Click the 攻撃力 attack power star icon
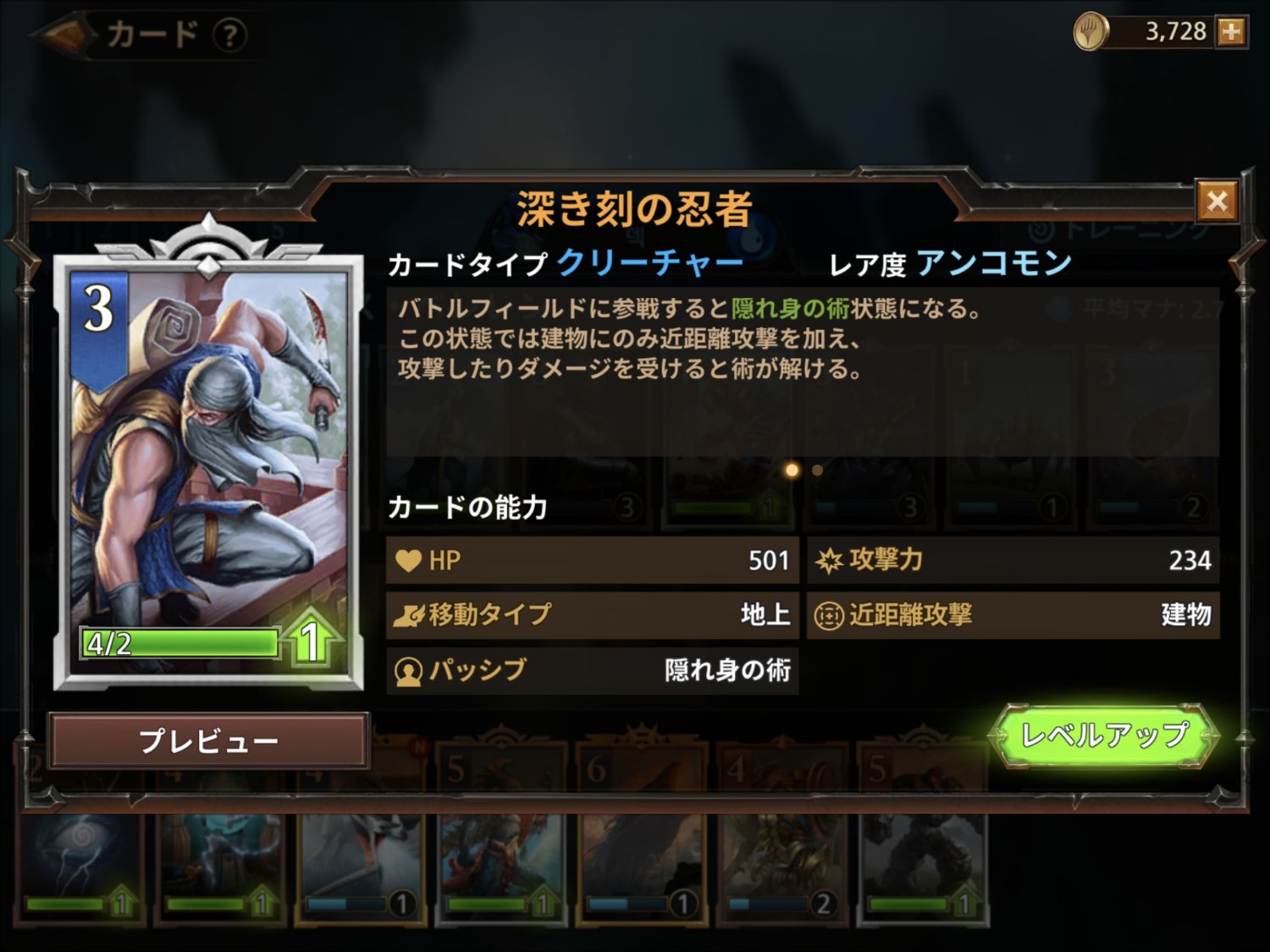The height and width of the screenshot is (952, 1270). (x=829, y=560)
